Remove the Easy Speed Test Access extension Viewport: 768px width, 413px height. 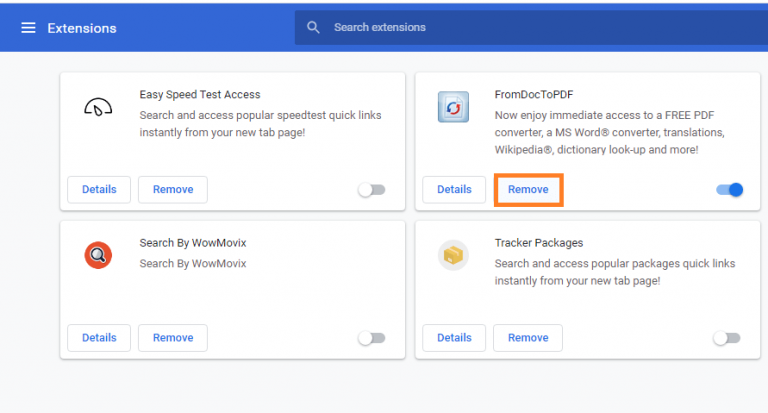tap(173, 189)
